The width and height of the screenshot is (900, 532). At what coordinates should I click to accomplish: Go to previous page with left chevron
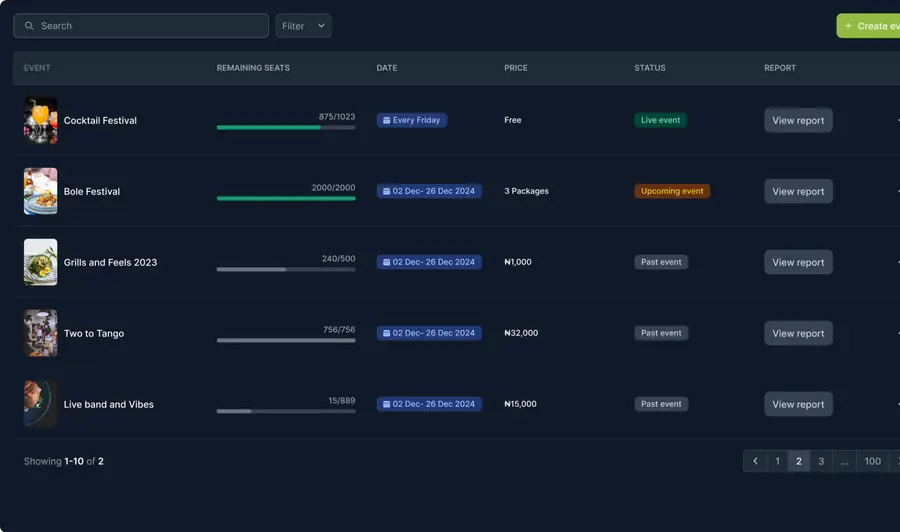pyautogui.click(x=755, y=461)
